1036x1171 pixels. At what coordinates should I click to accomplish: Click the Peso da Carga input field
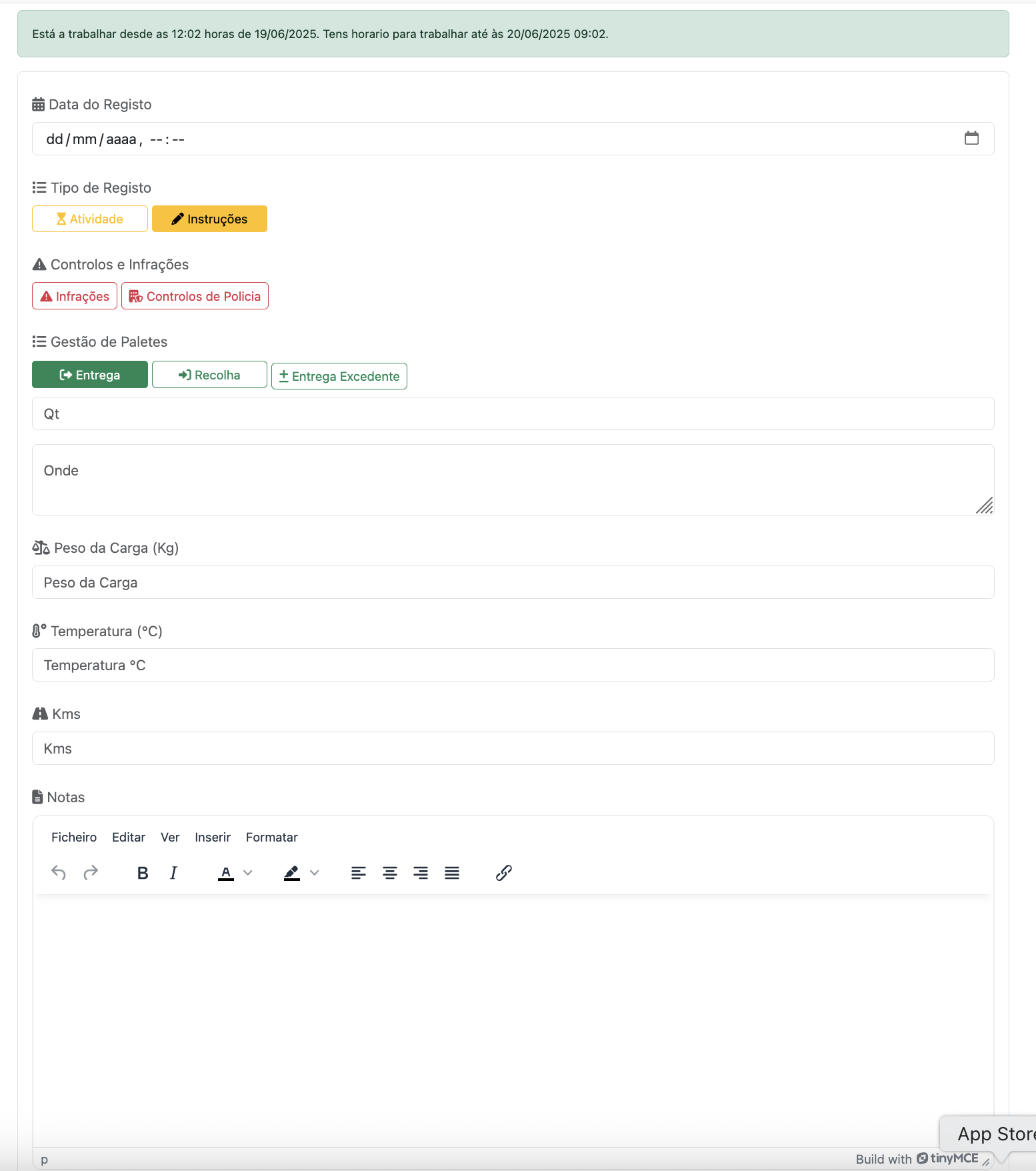(x=513, y=582)
